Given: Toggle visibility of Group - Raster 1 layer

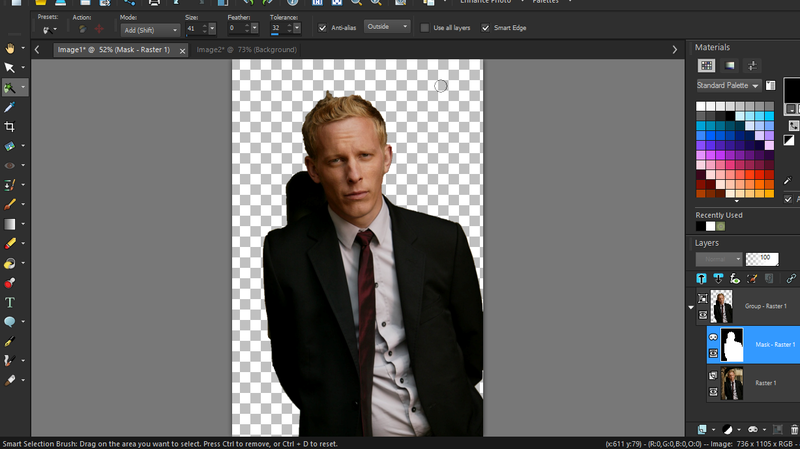Looking at the screenshot, I should pyautogui.click(x=703, y=315).
